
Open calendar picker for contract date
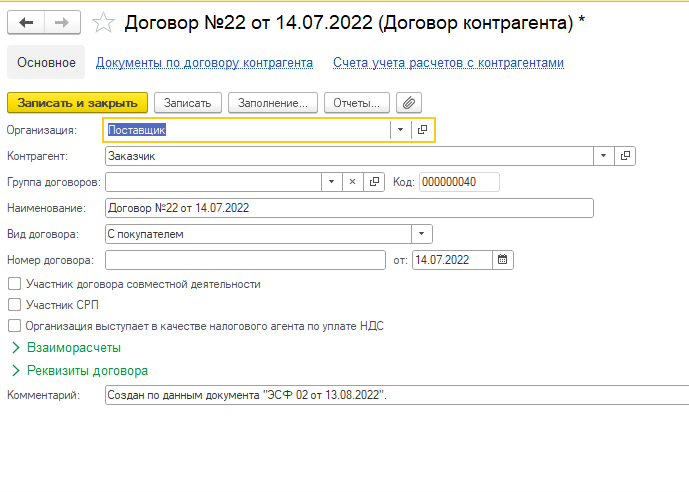point(503,260)
